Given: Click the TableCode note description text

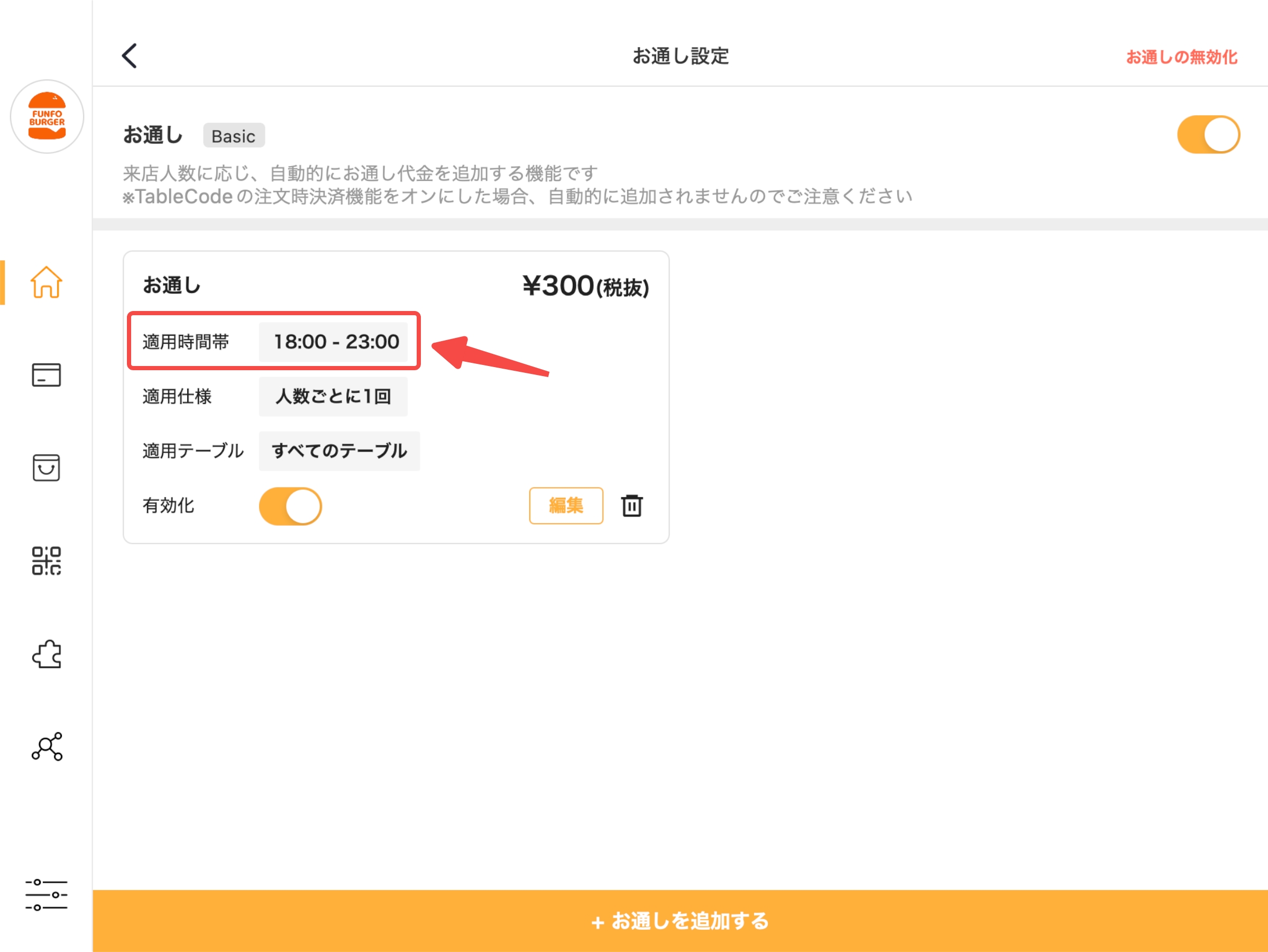Looking at the screenshot, I should [x=518, y=197].
